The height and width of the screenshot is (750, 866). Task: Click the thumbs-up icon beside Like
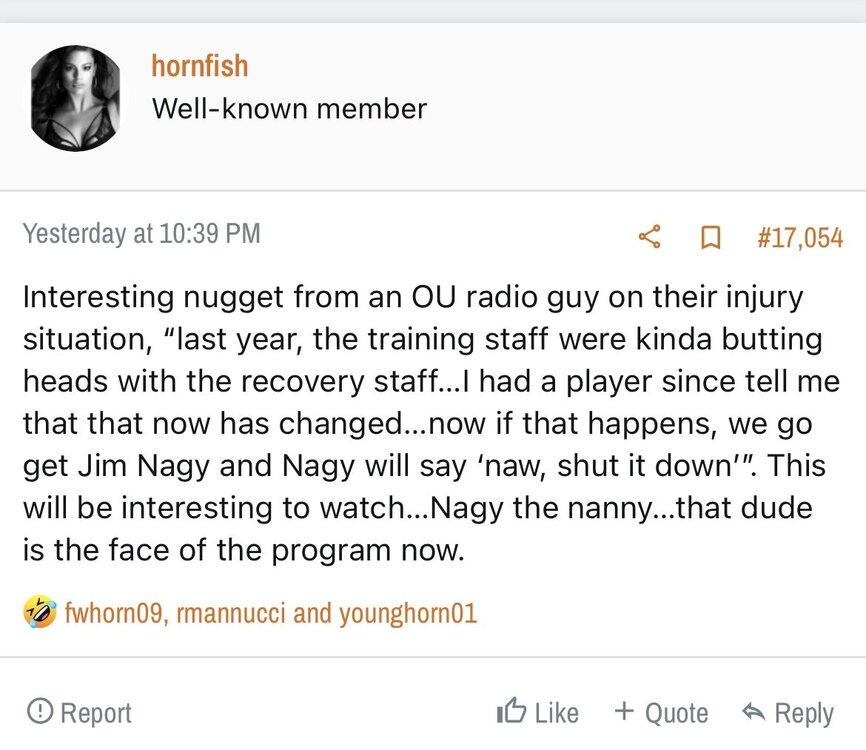click(x=511, y=712)
